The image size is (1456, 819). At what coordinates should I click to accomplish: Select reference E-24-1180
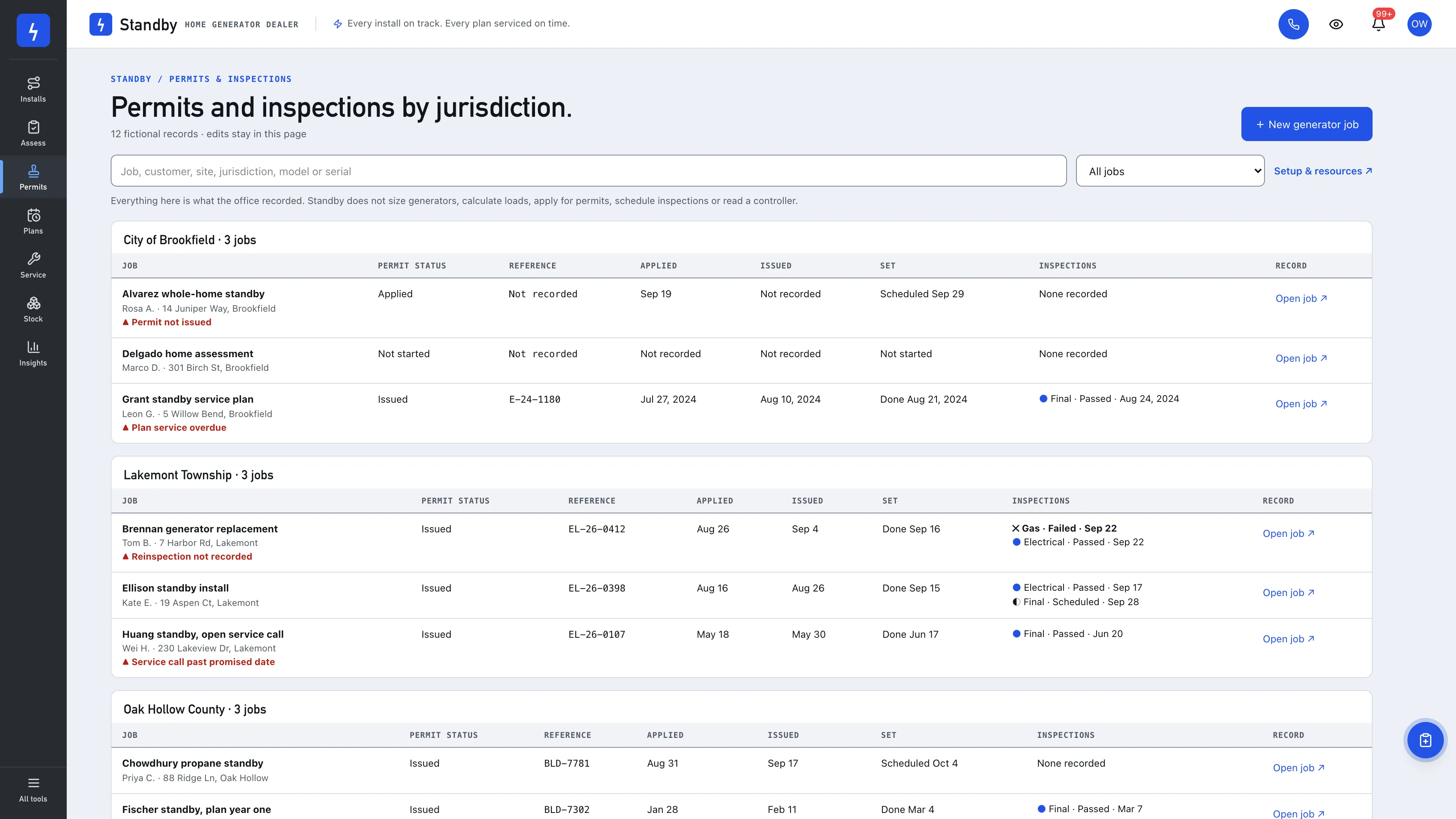point(534,400)
